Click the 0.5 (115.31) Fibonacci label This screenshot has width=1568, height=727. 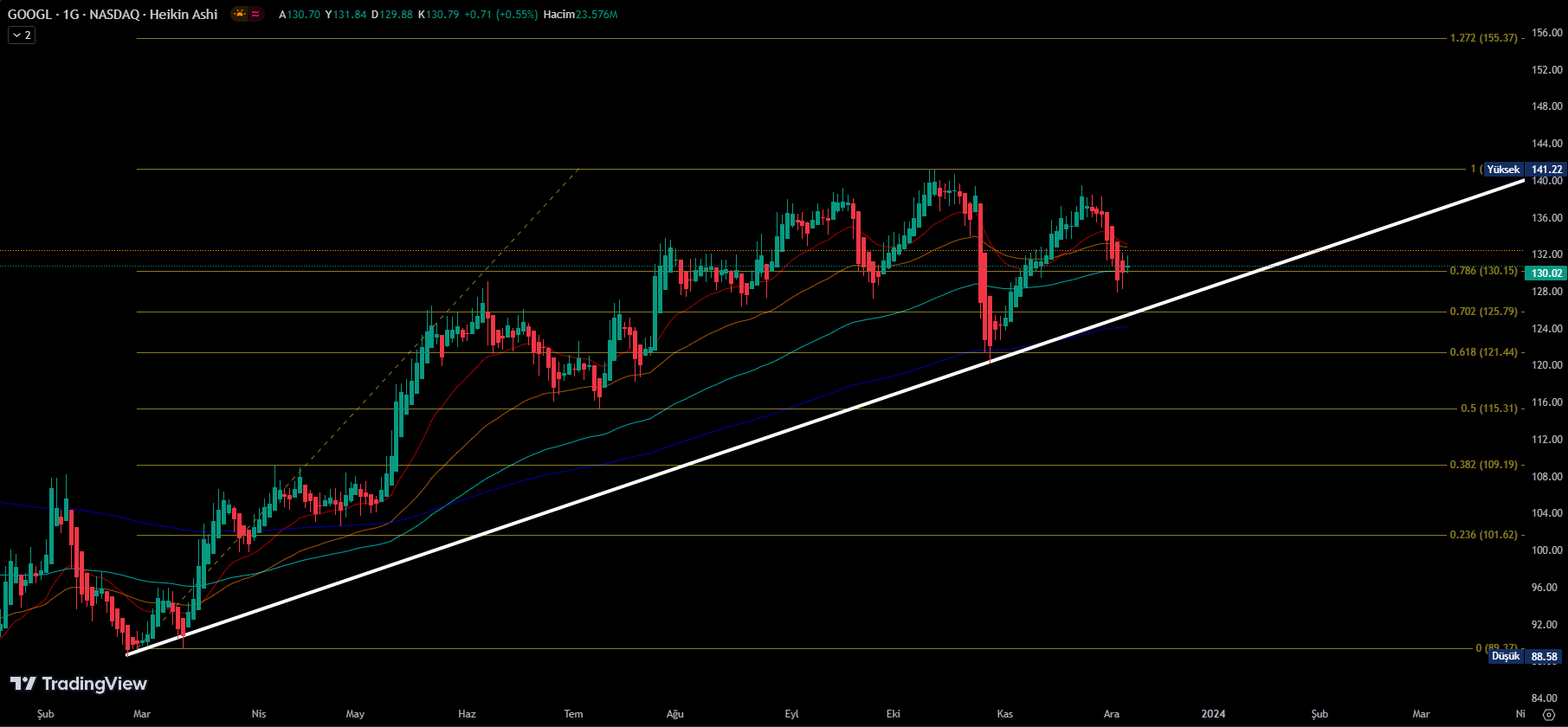click(1490, 409)
